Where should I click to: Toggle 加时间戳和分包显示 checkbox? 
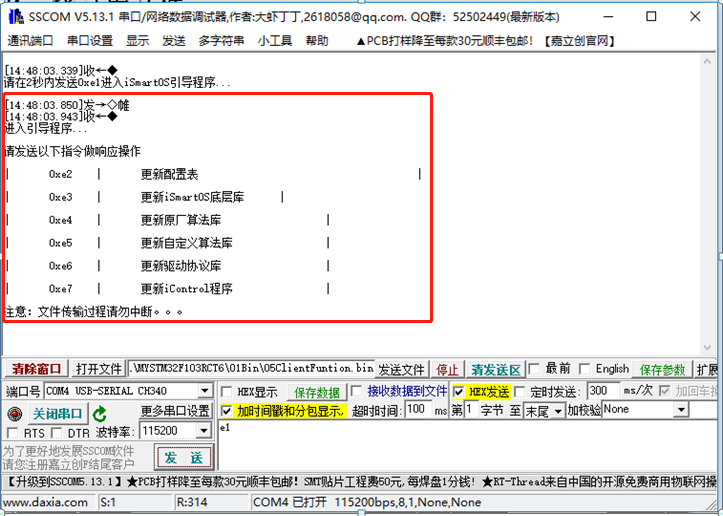point(227,411)
